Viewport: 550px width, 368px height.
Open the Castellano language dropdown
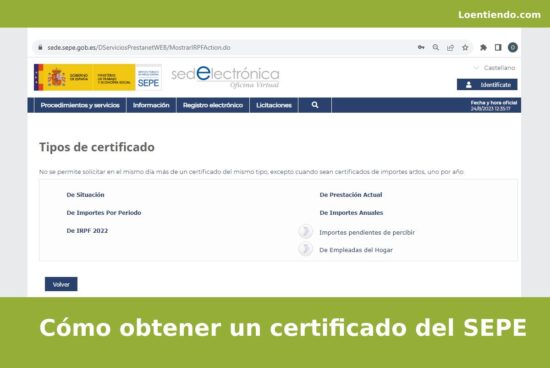[x=495, y=68]
